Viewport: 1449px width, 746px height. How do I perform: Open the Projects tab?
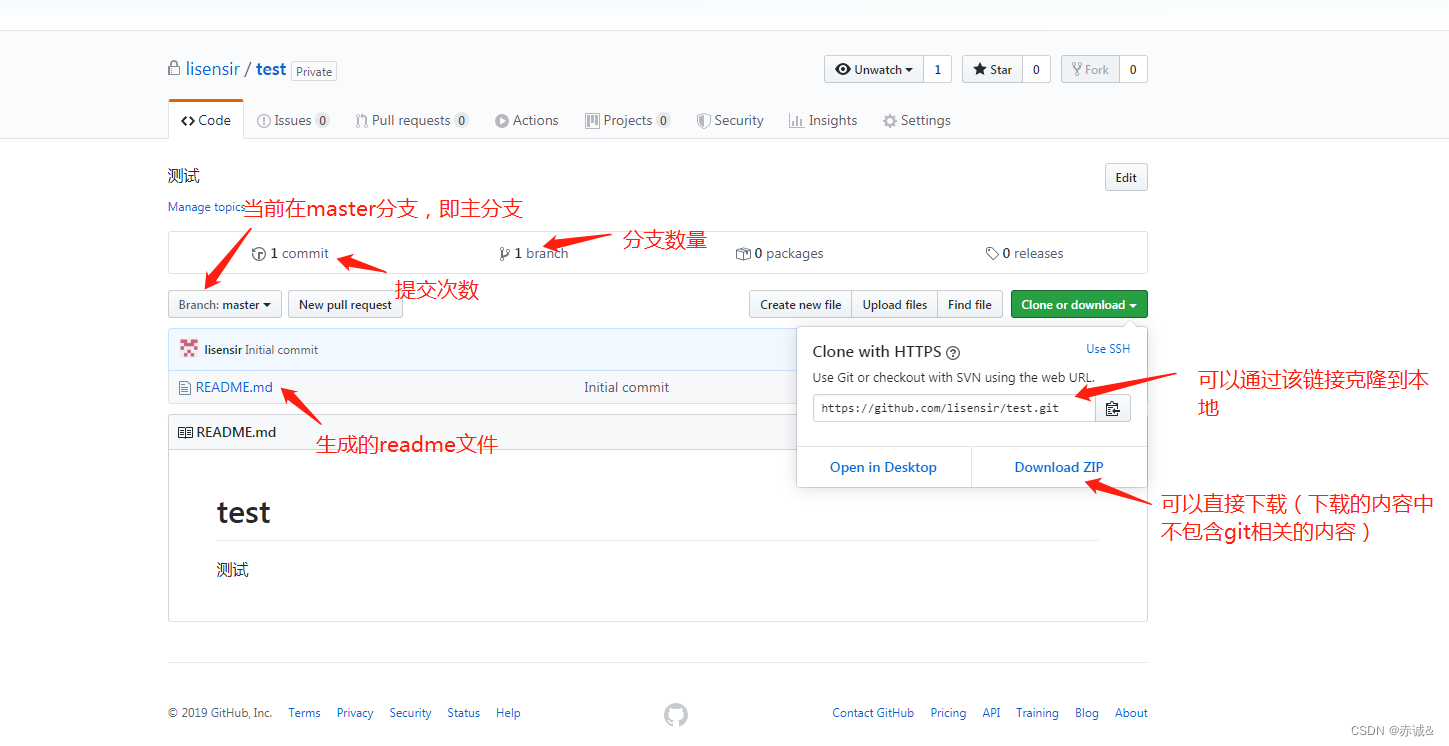[627, 120]
